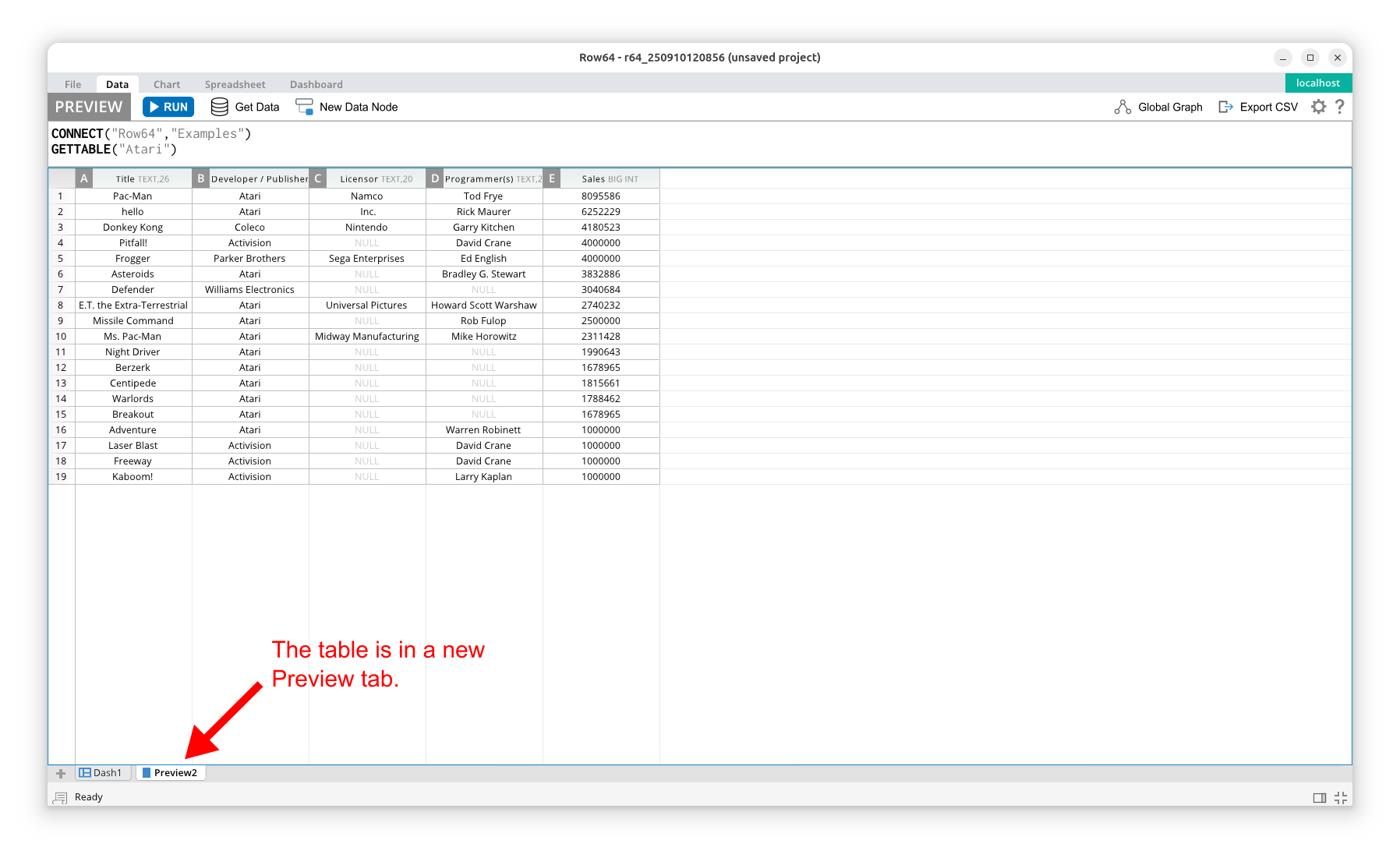Toggle fullscreen collapse icon in status bar
The image size is (1400, 858).
1341,797
